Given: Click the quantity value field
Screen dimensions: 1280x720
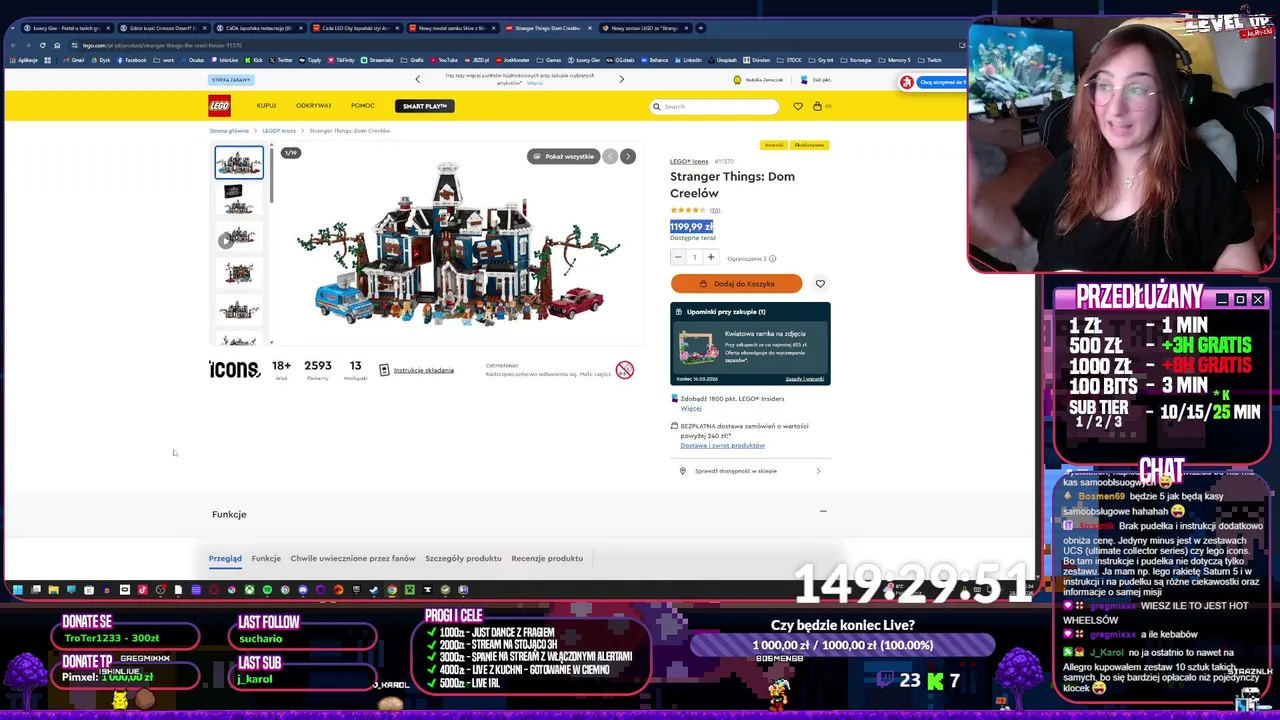Looking at the screenshot, I should pyautogui.click(x=694, y=258).
